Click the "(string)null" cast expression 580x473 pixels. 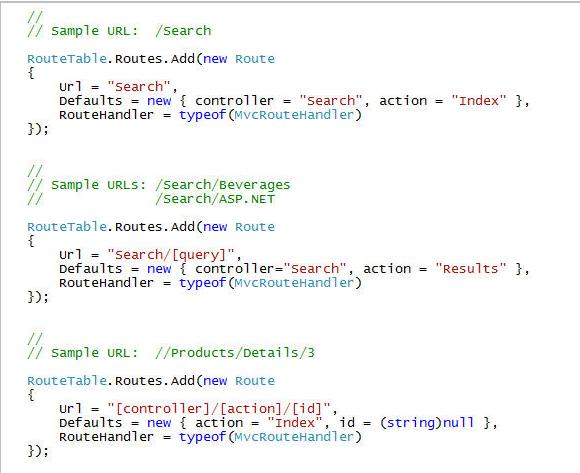(427, 423)
